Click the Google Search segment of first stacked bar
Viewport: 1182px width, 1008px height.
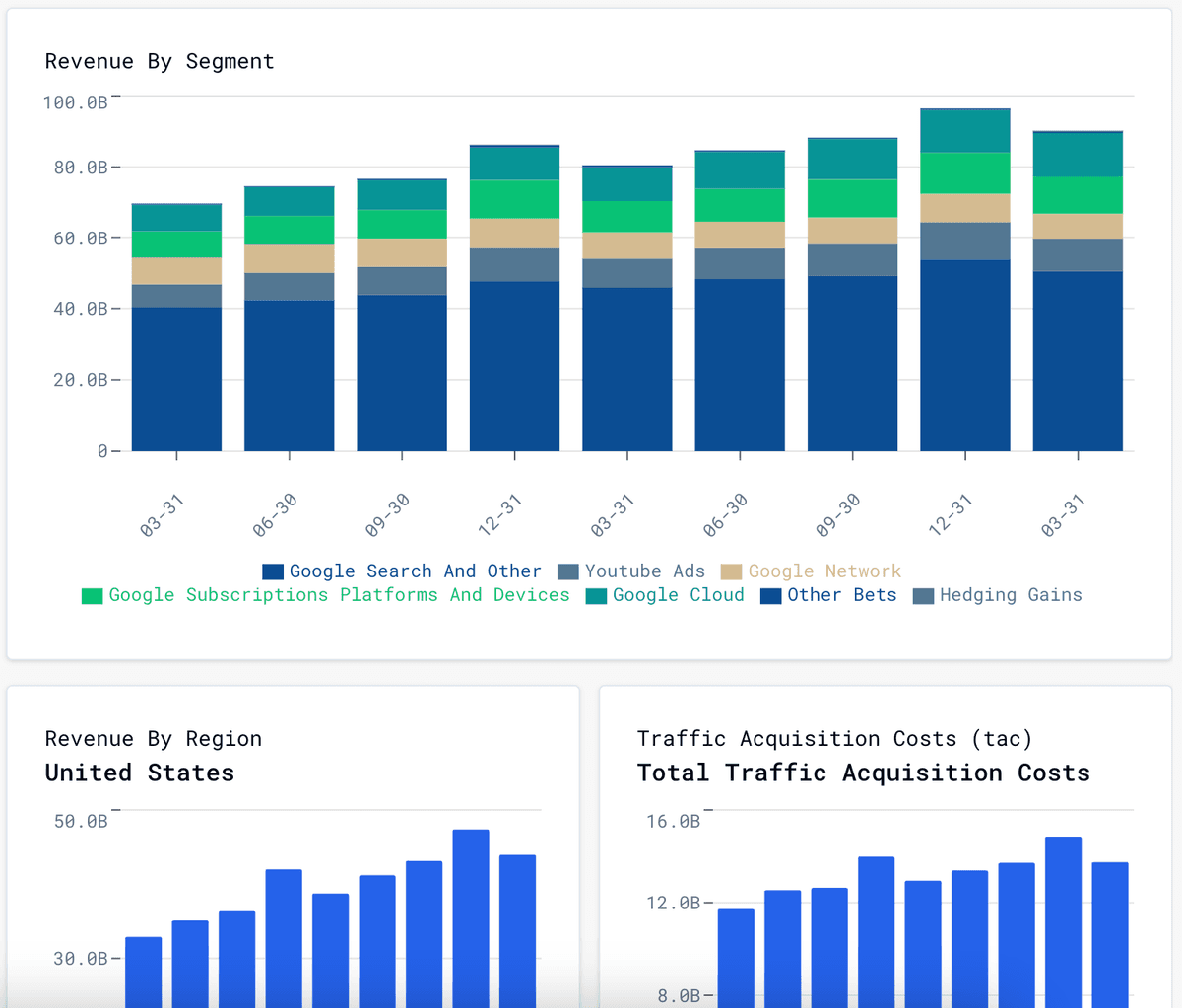pos(176,379)
